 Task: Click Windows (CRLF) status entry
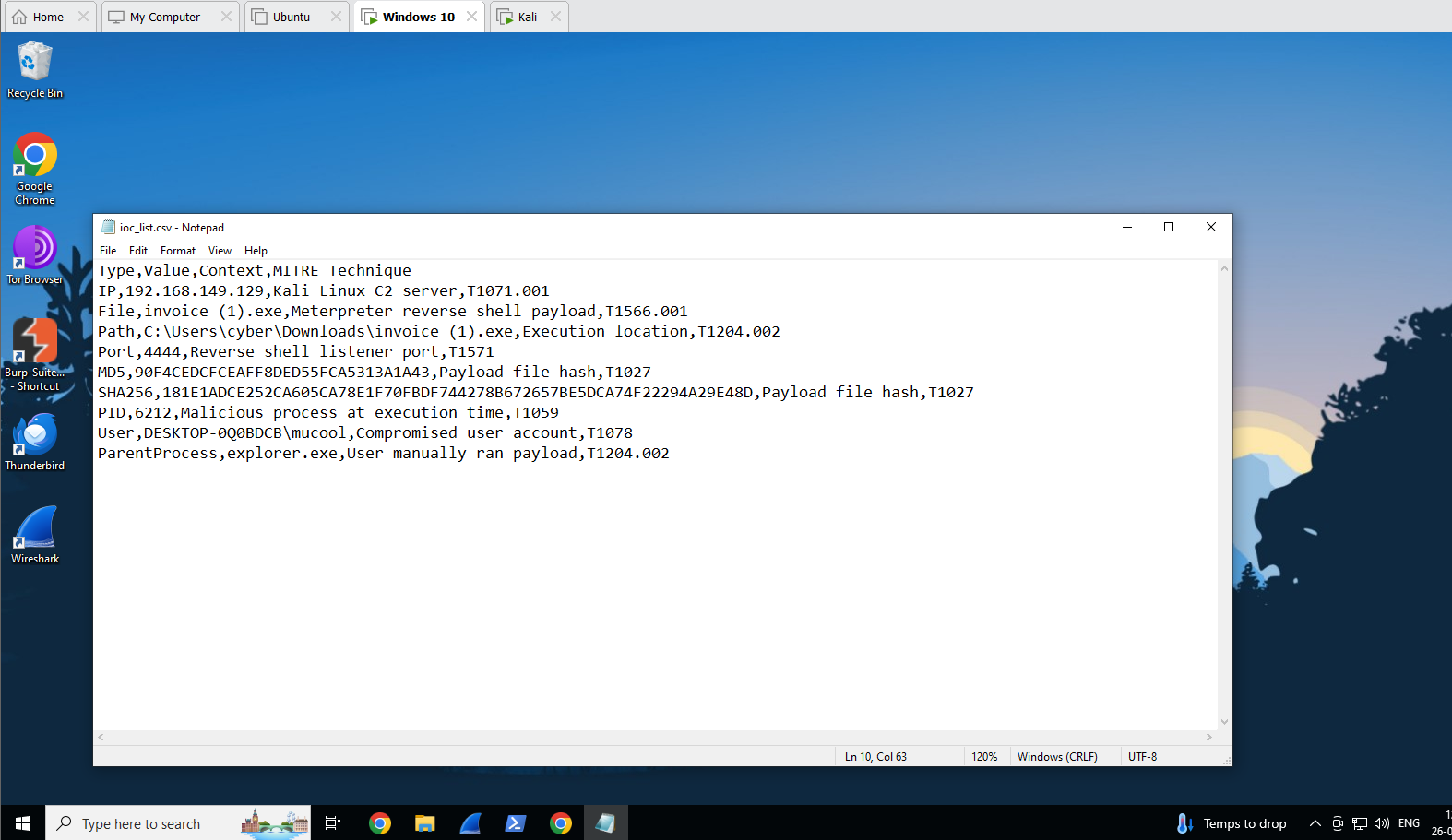pyautogui.click(x=1057, y=757)
